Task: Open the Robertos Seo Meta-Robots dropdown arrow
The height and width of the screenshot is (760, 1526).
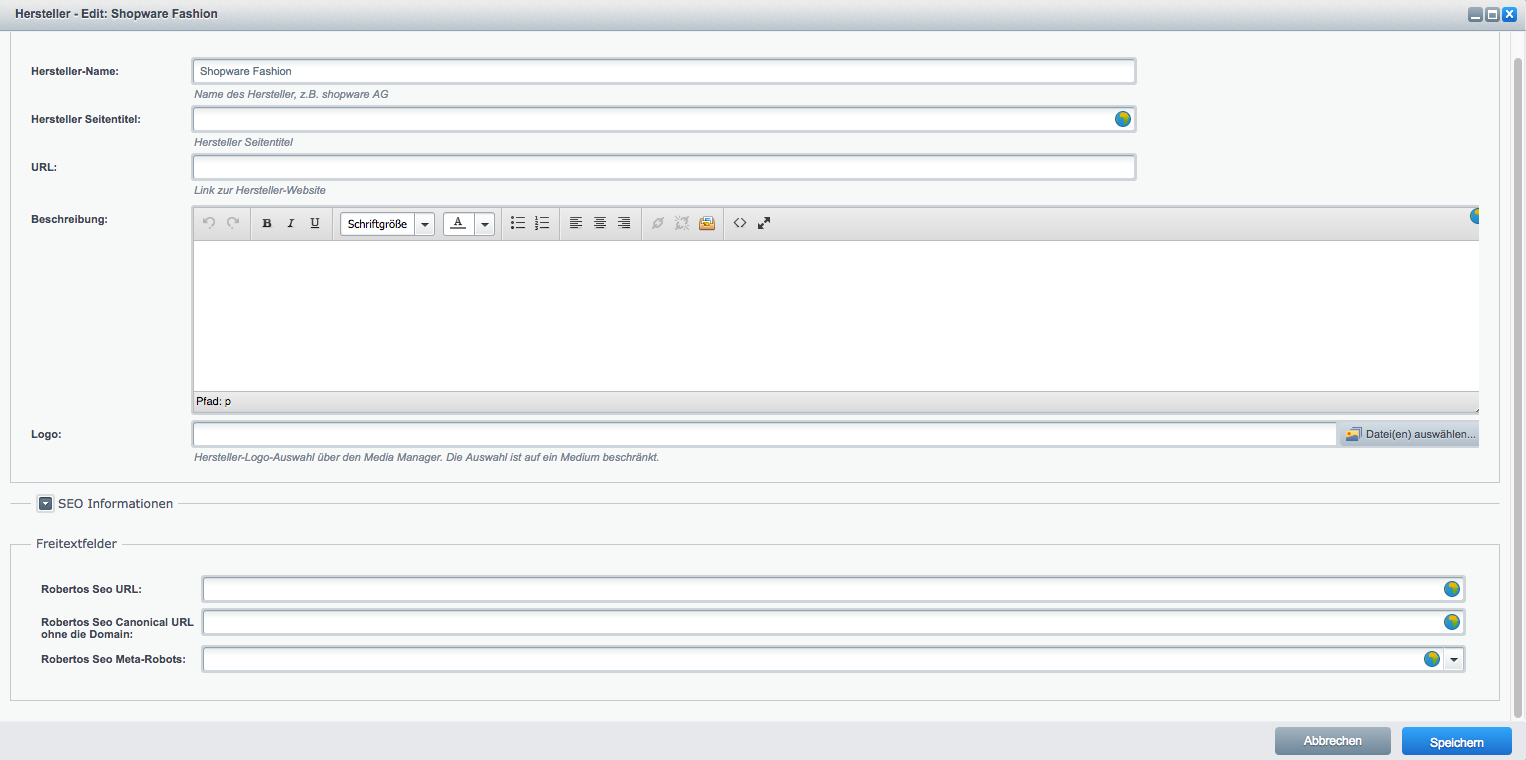Action: point(1454,659)
